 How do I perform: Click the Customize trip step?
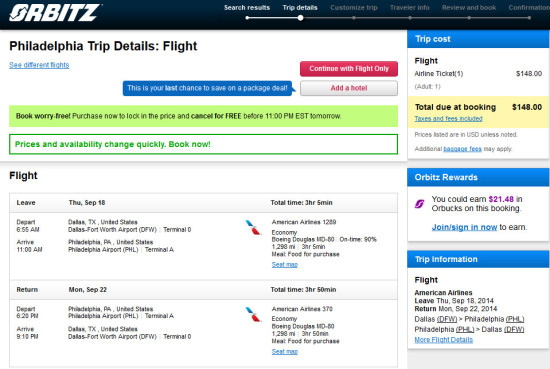click(x=354, y=8)
